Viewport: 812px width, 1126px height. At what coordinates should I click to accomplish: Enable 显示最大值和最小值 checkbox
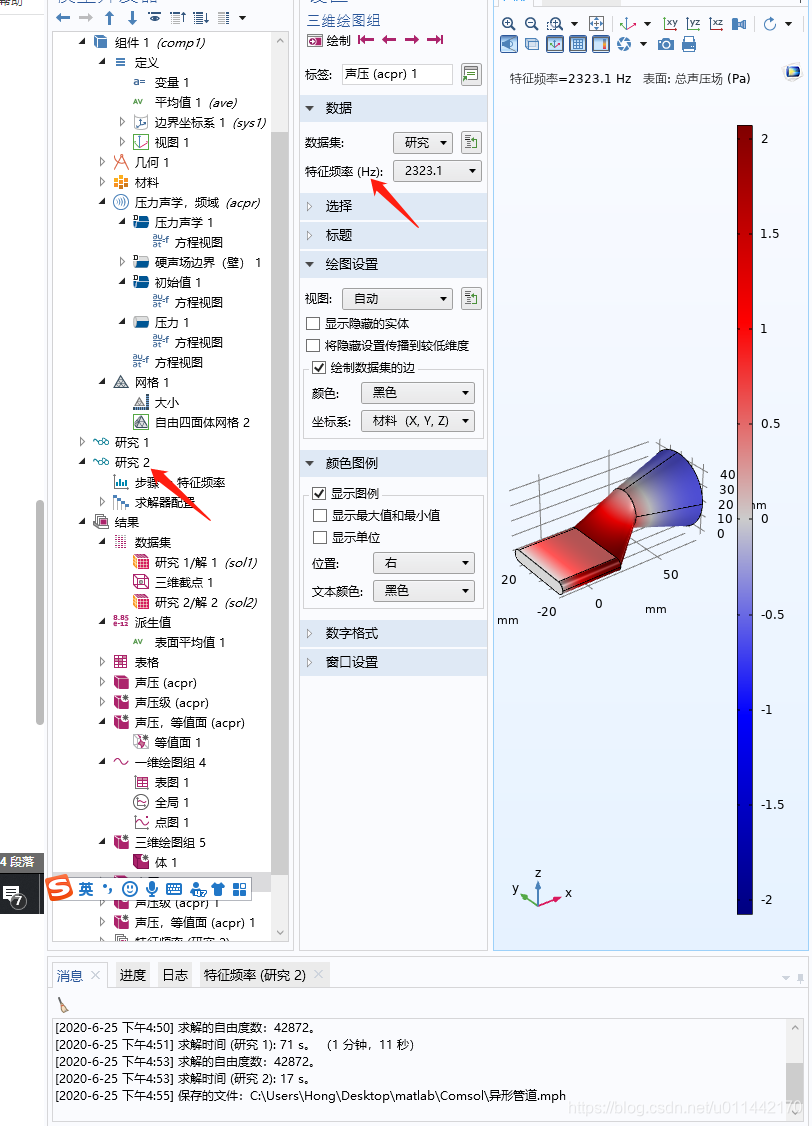[319, 516]
